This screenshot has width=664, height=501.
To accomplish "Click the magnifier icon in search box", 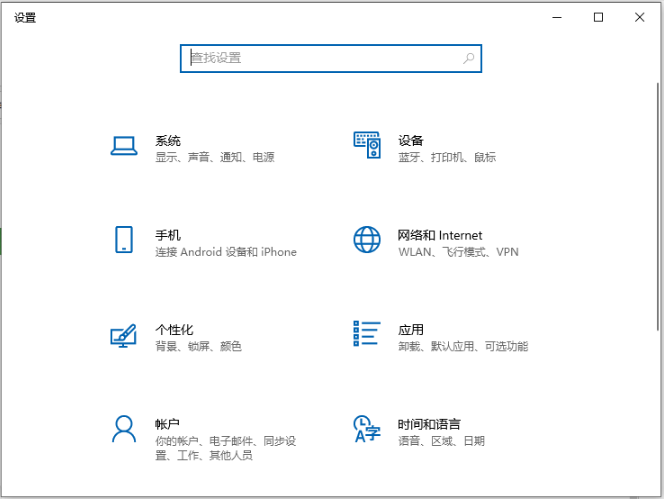I will (468, 58).
